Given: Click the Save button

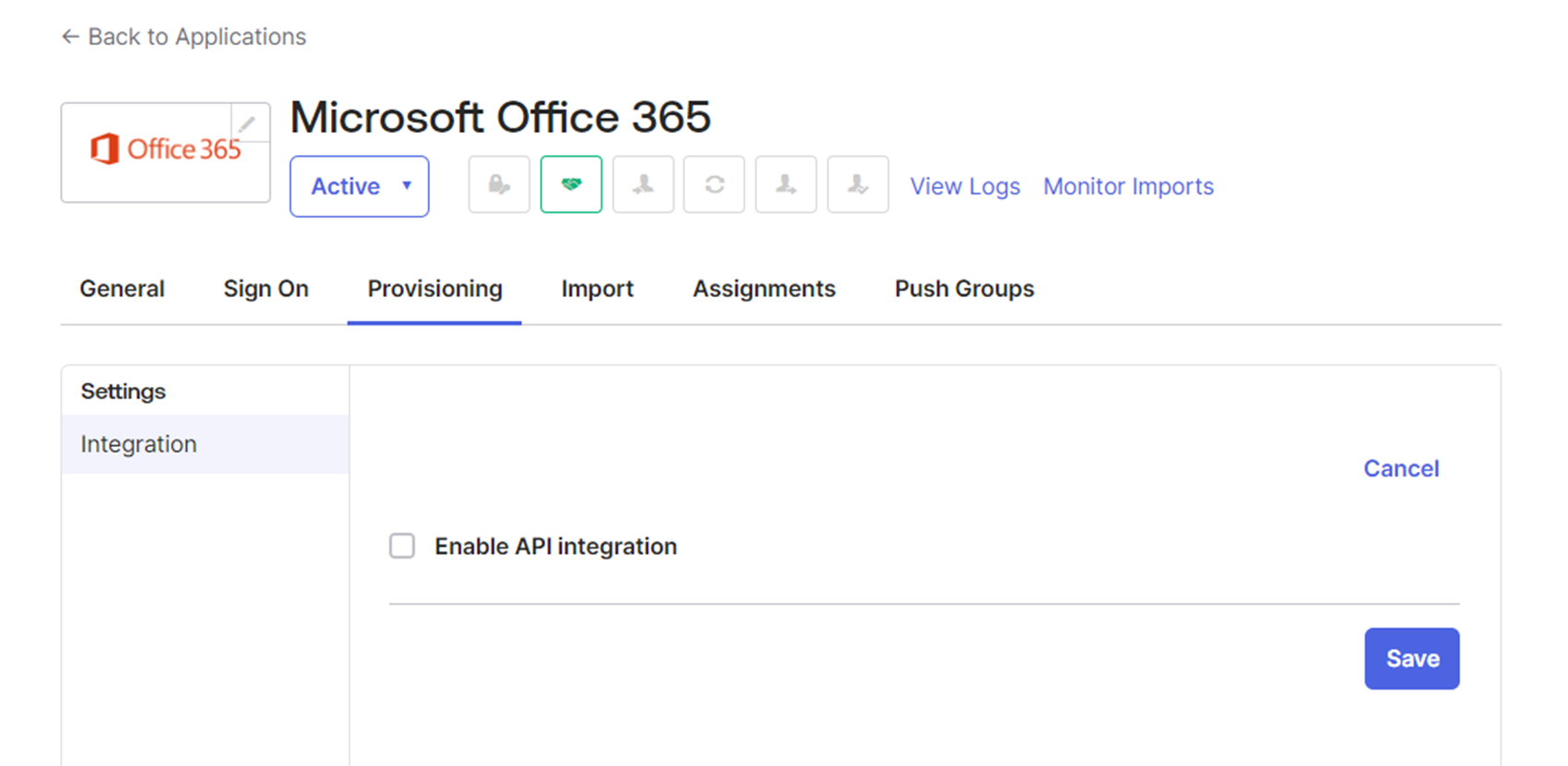Looking at the screenshot, I should point(1411,658).
